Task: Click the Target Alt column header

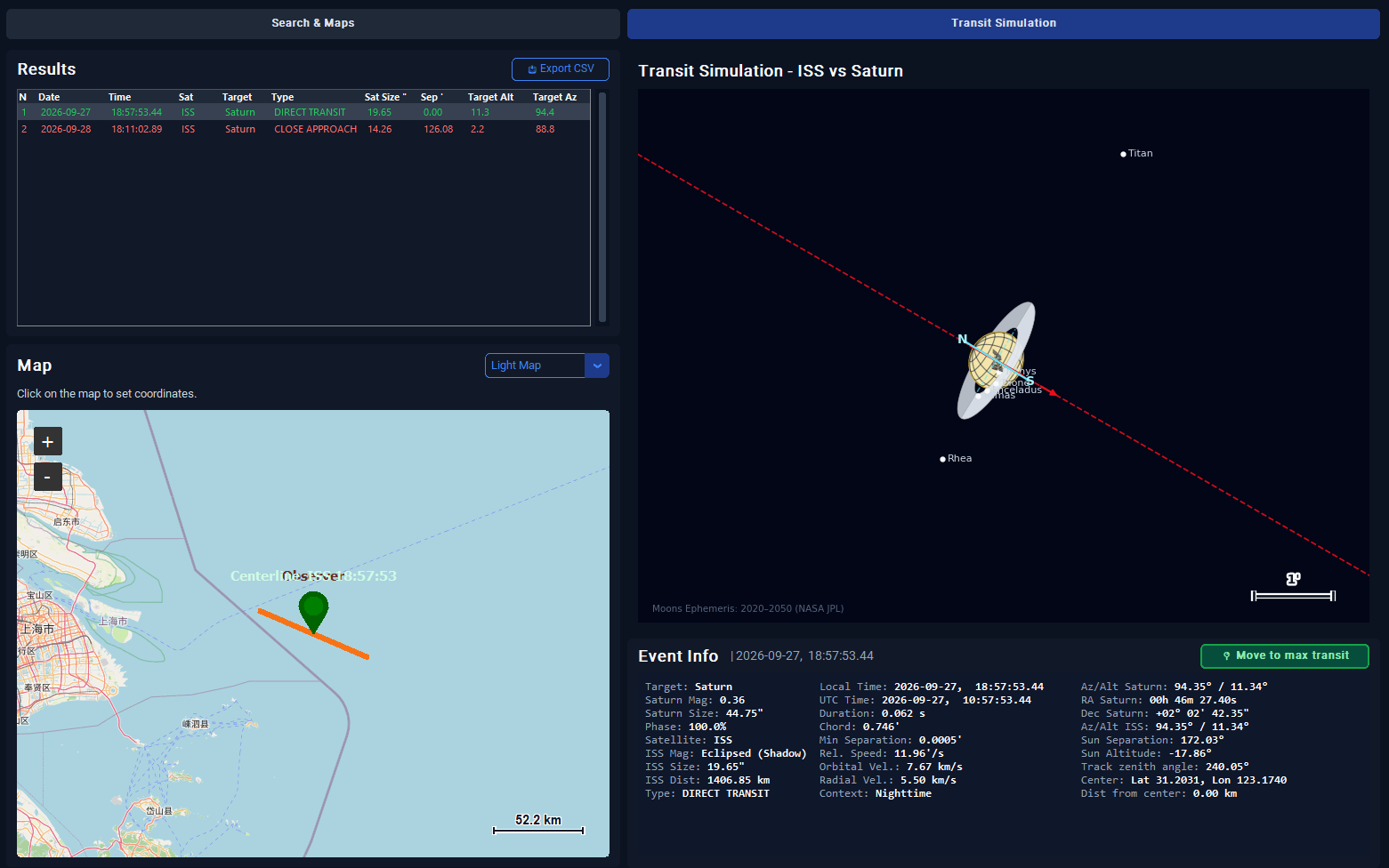Action: tap(490, 97)
